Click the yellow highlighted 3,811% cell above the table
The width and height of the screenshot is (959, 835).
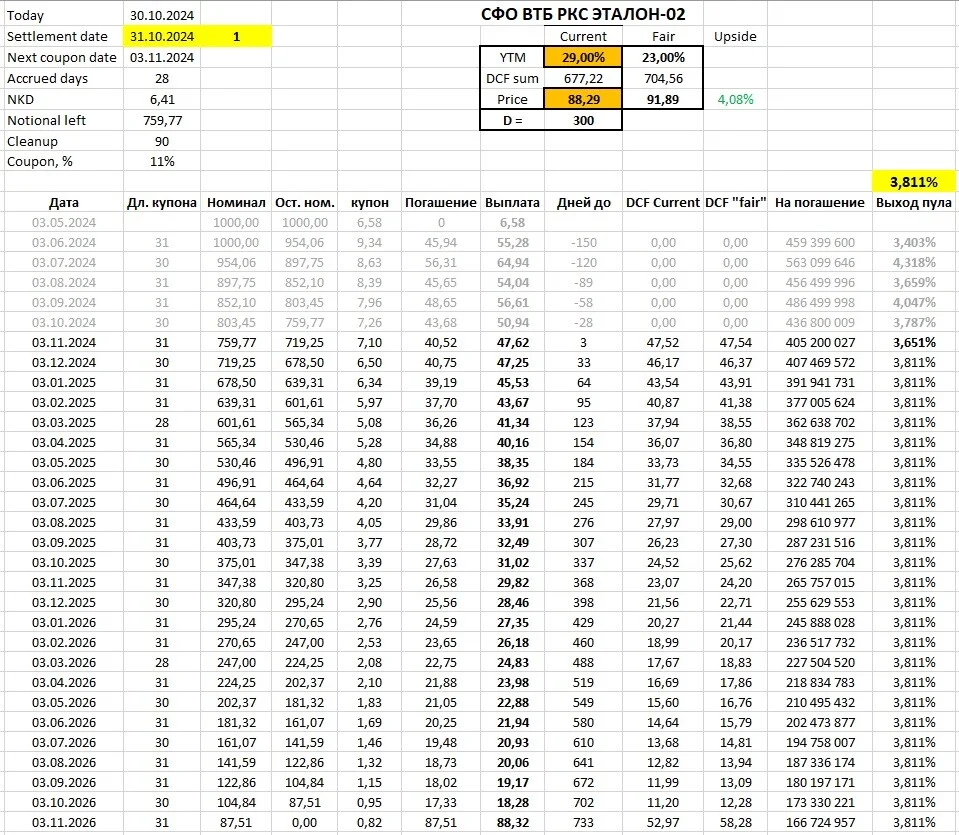(x=914, y=182)
